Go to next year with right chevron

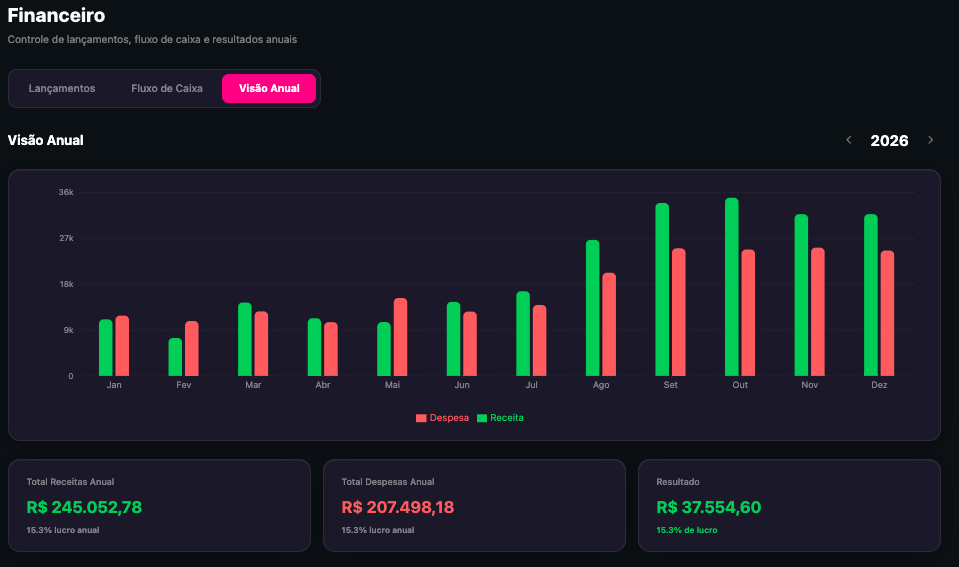click(x=930, y=140)
